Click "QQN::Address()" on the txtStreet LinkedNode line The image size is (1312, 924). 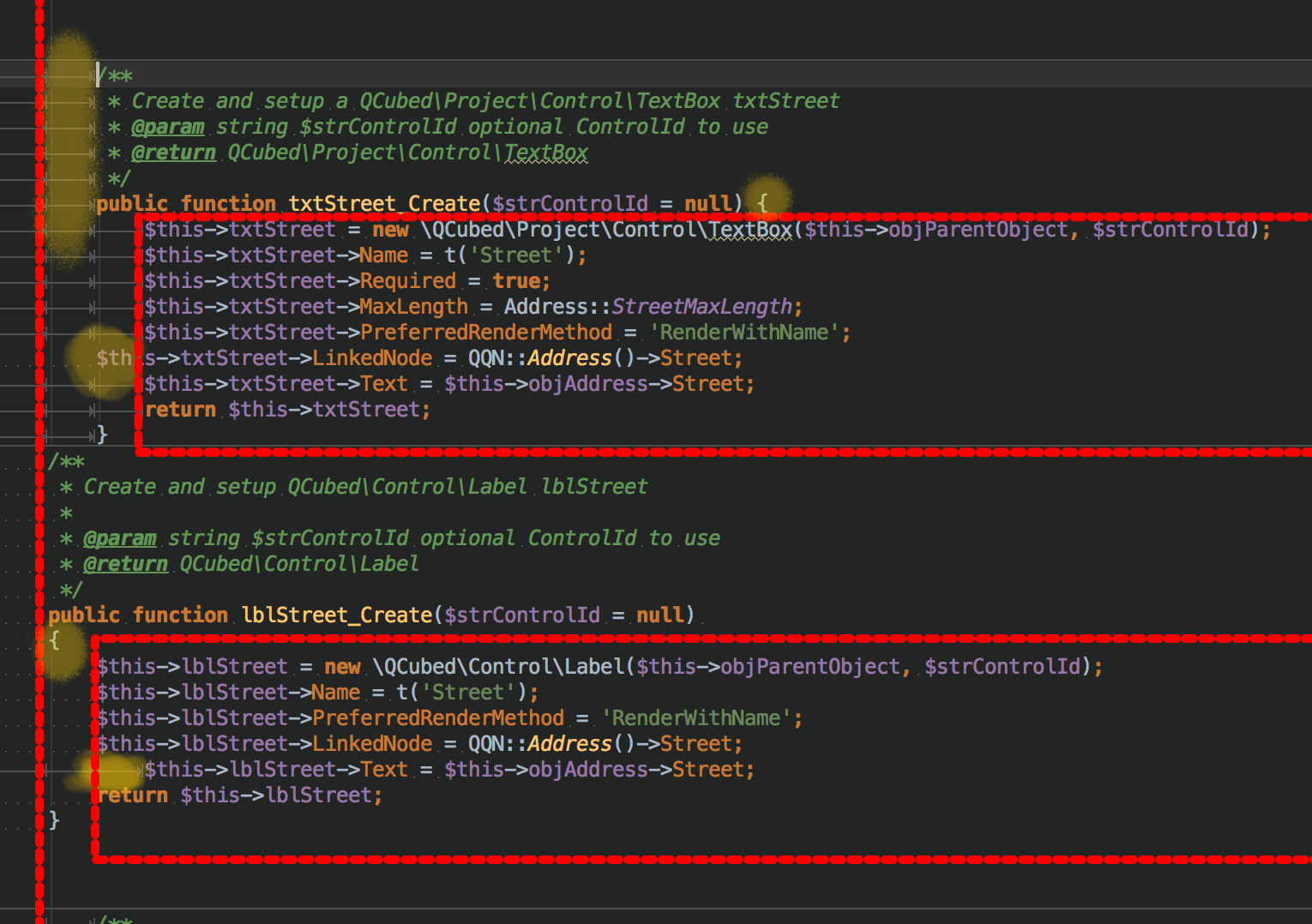(x=552, y=358)
